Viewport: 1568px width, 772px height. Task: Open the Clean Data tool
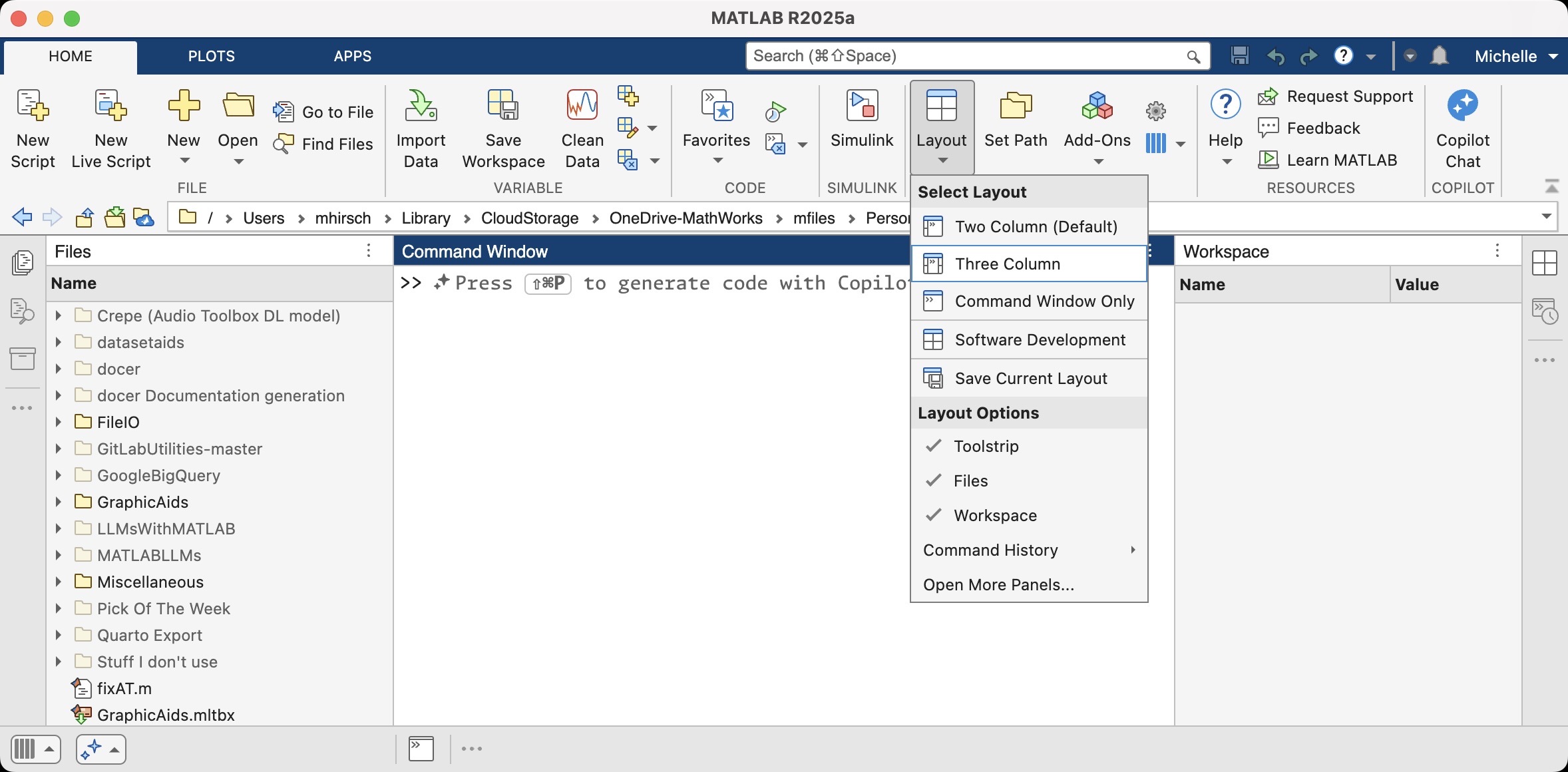(x=582, y=106)
